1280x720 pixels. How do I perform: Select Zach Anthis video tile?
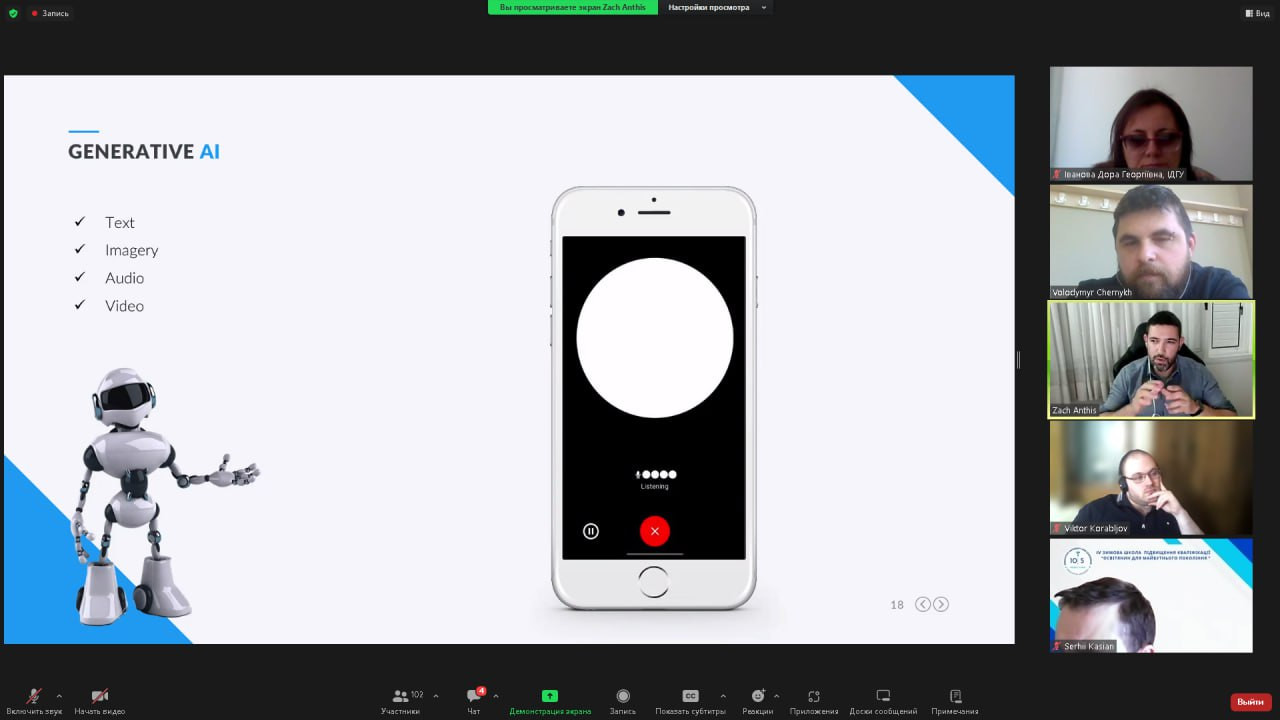[1151, 360]
